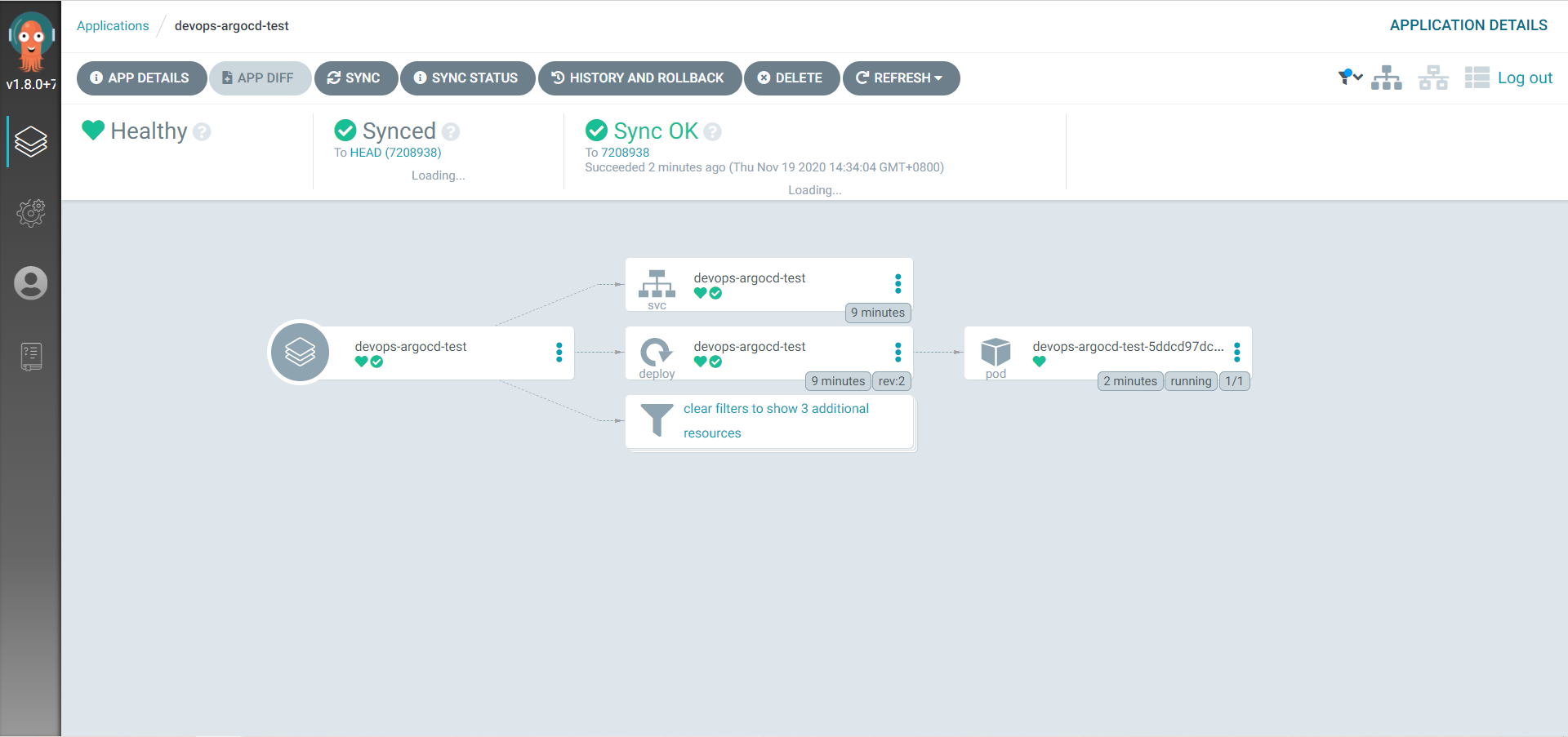Select pod devops-argocd-test-5ddcd97dc... name

tap(1128, 347)
